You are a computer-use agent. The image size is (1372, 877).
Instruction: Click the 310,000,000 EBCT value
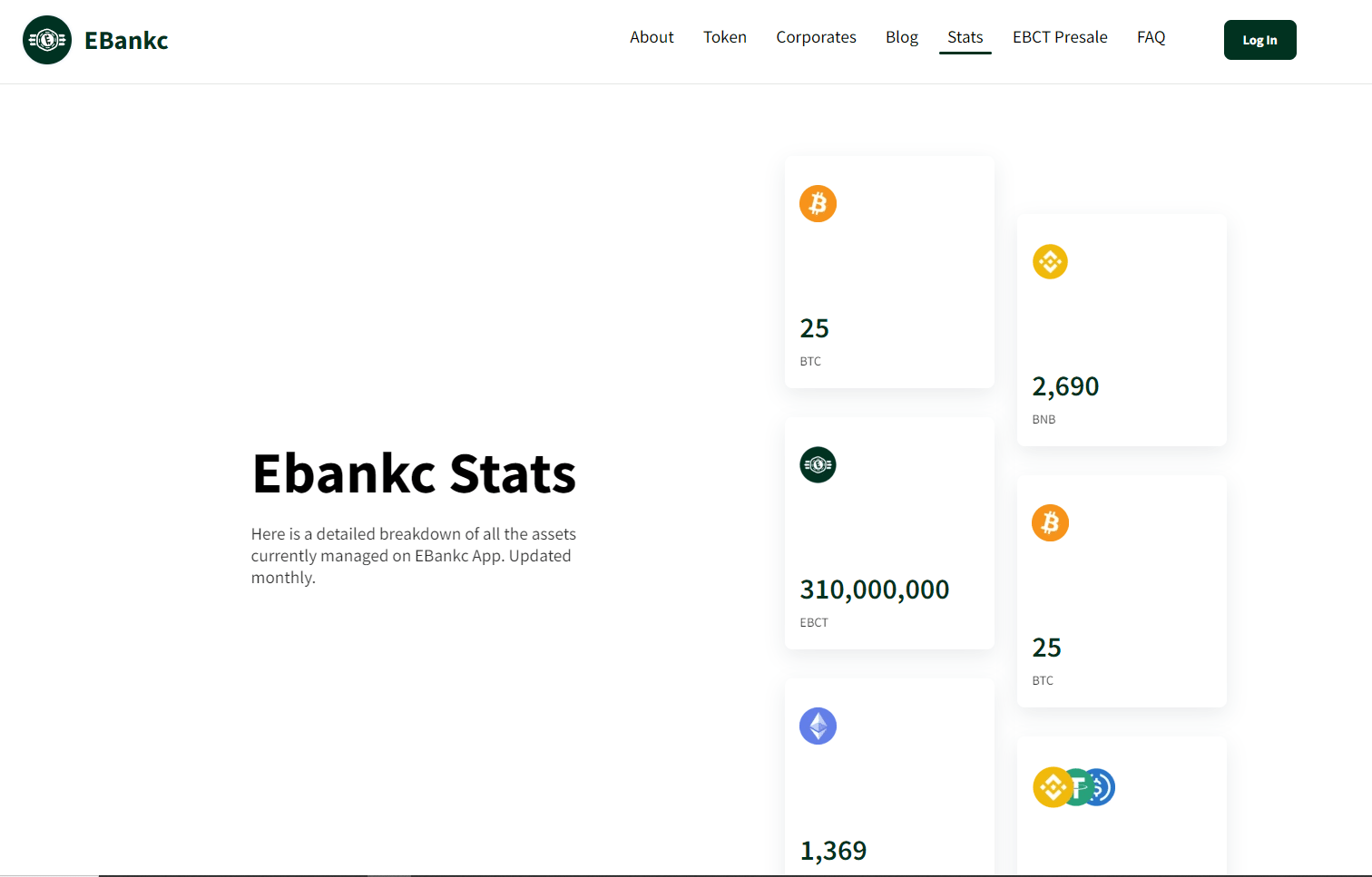click(x=875, y=590)
